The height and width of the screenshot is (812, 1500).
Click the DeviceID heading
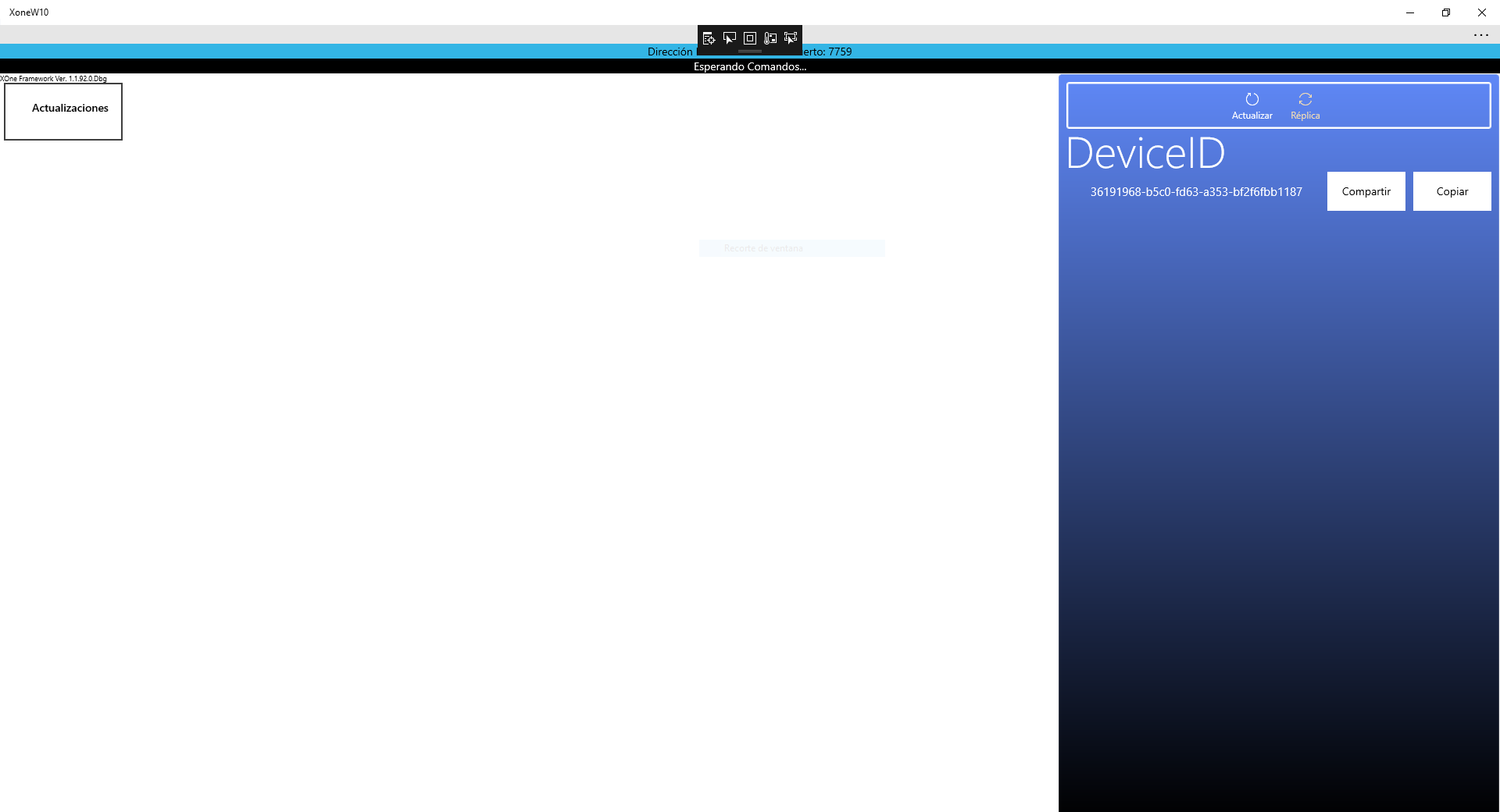coord(1146,153)
